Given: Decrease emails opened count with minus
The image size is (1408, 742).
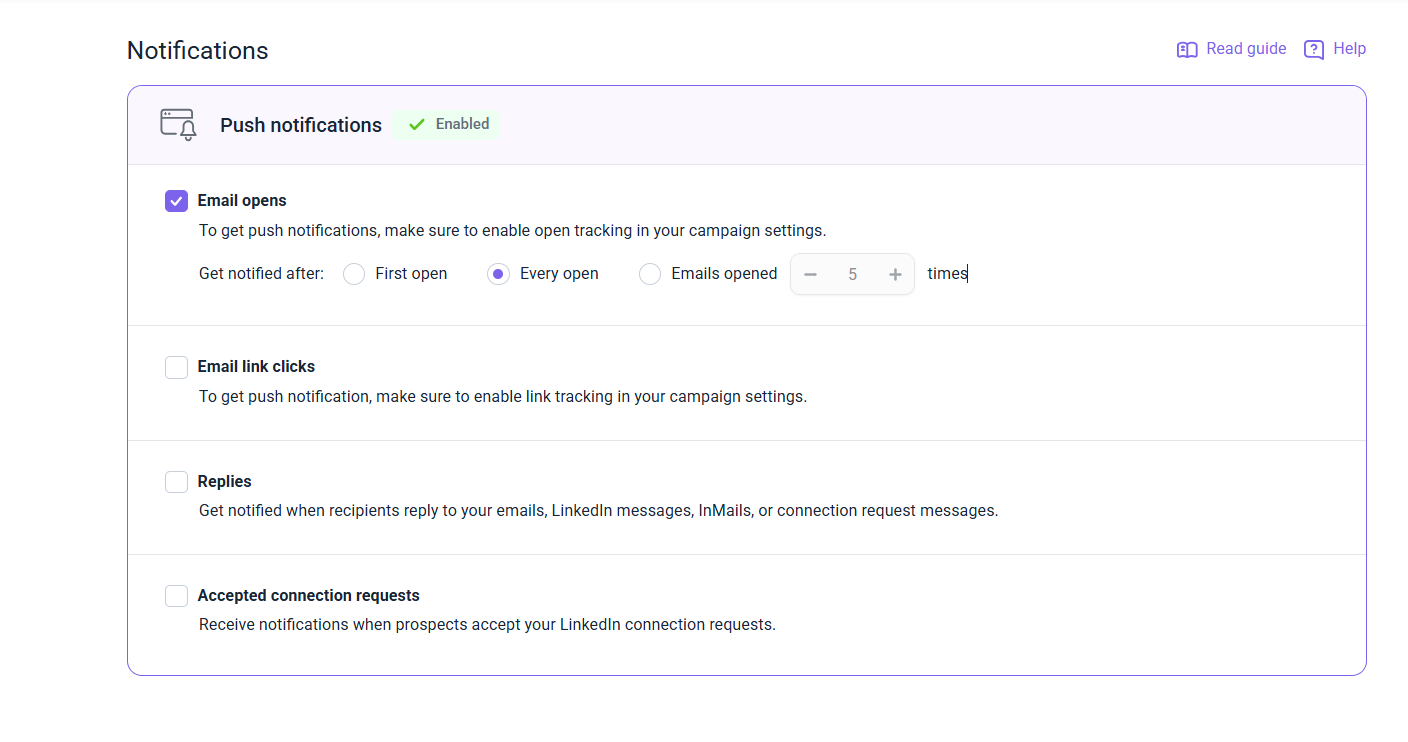Looking at the screenshot, I should 811,274.
